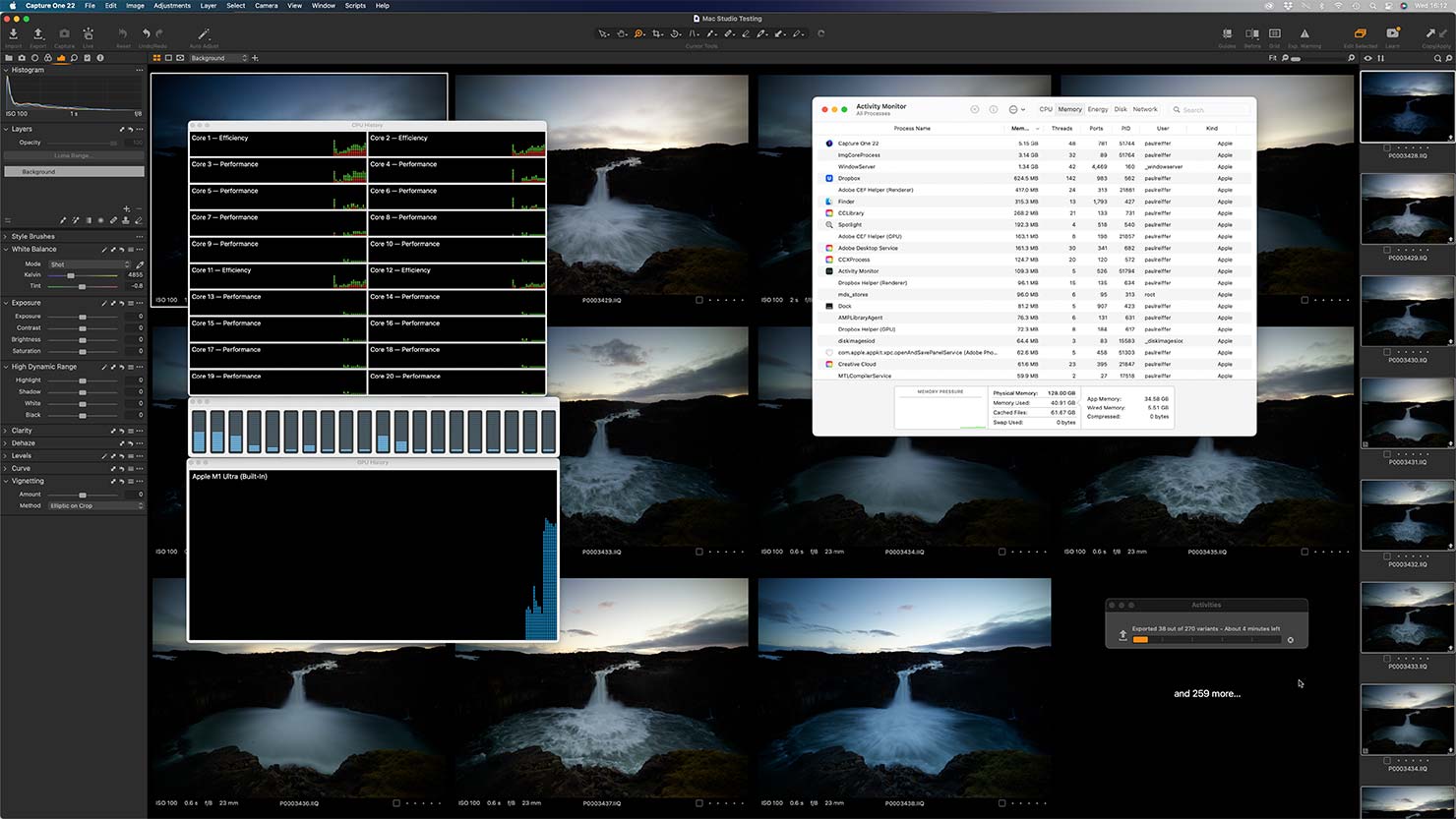This screenshot has width=1456, height=819.
Task: Open Spotlight search in menu bar
Action: pos(1373,6)
